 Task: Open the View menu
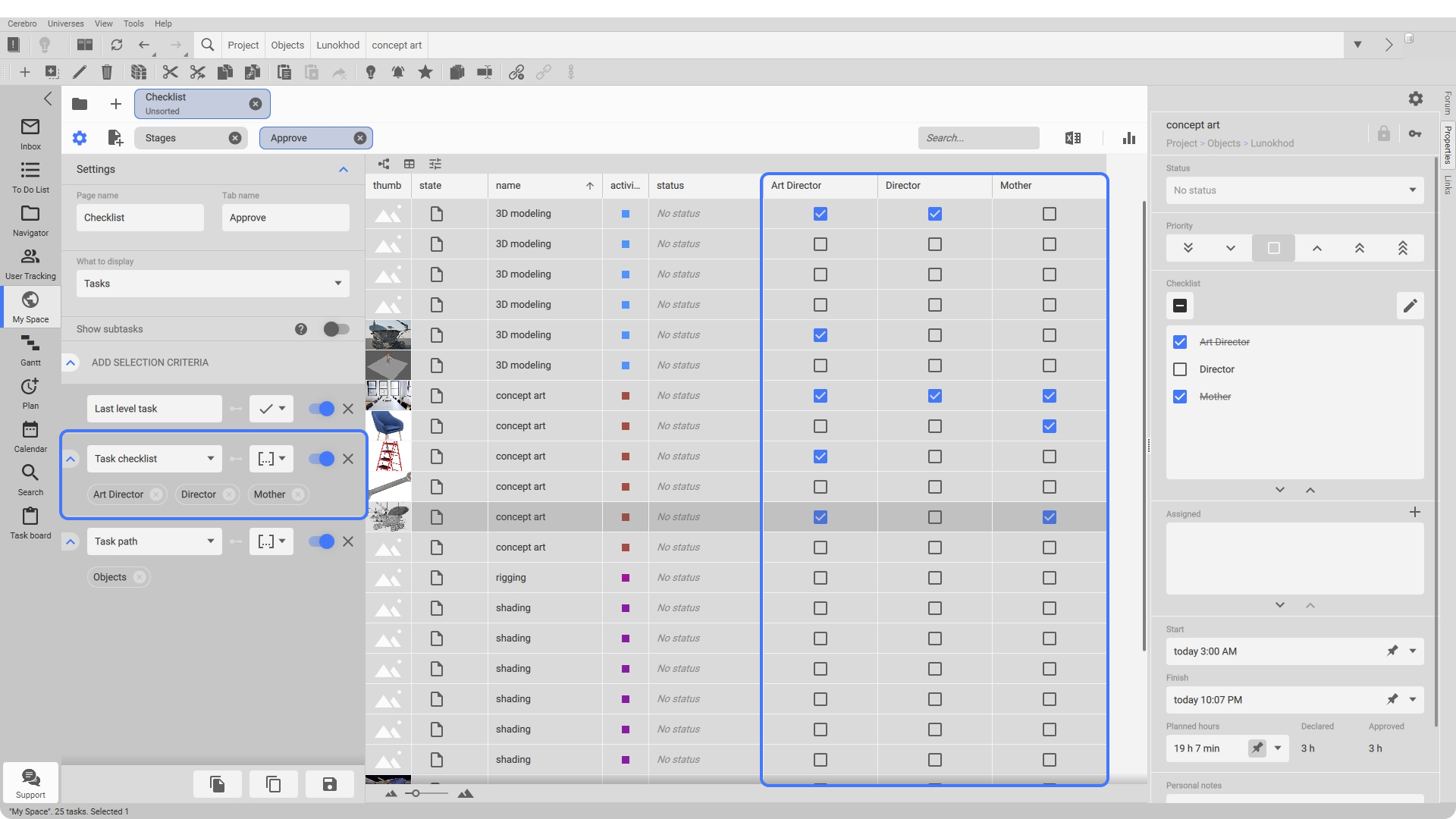tap(104, 24)
